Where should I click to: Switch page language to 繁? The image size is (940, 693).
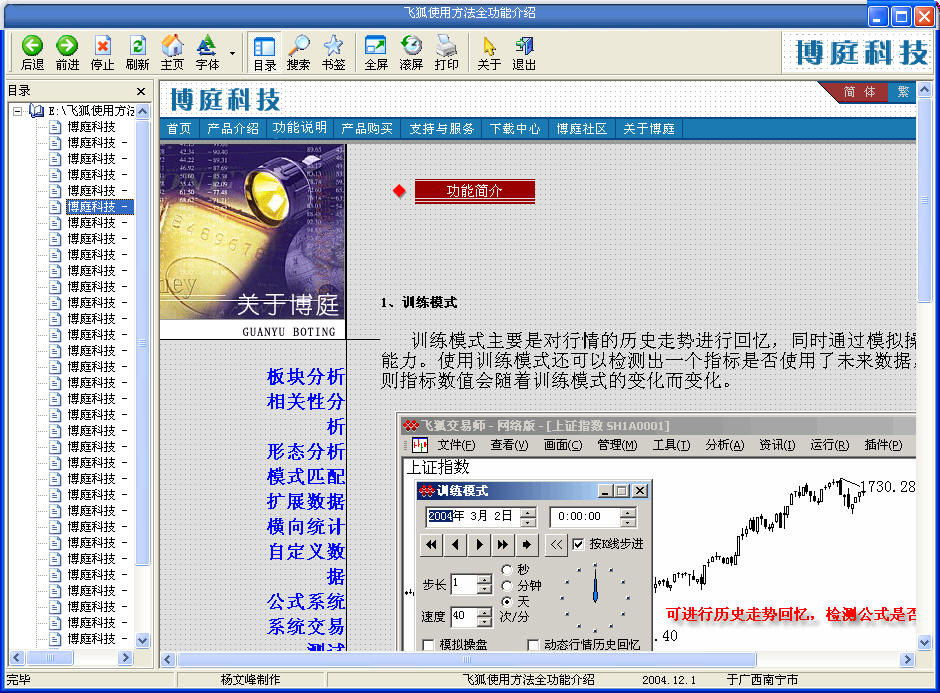(x=903, y=92)
